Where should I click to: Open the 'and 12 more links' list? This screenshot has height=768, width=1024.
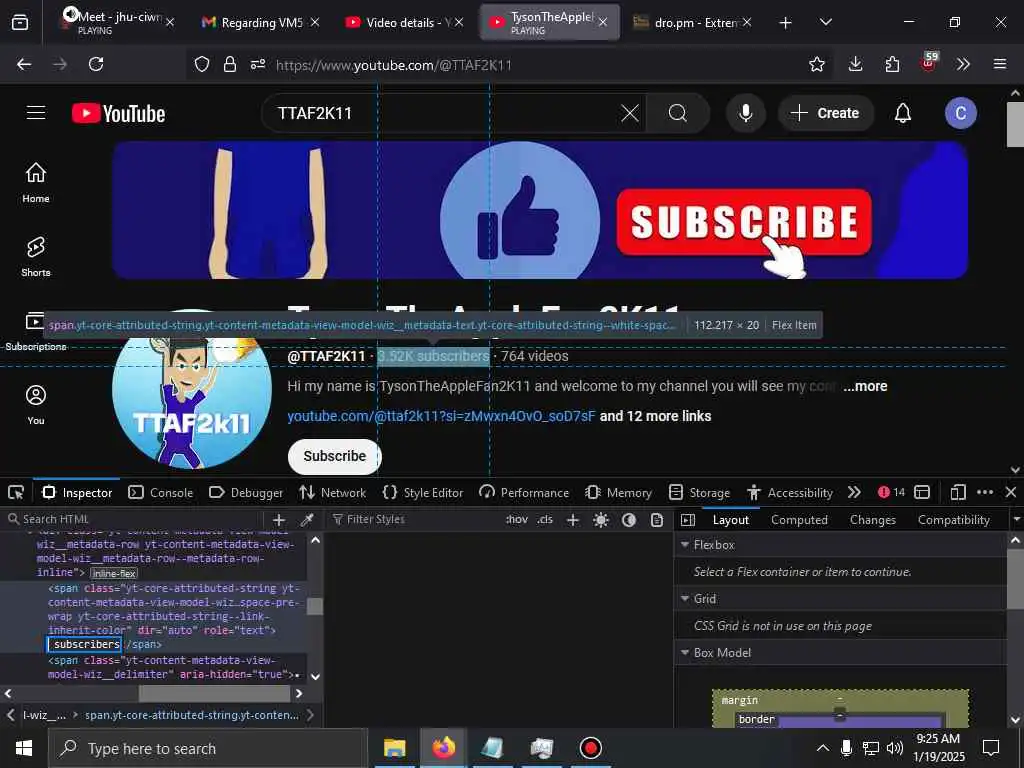point(655,416)
